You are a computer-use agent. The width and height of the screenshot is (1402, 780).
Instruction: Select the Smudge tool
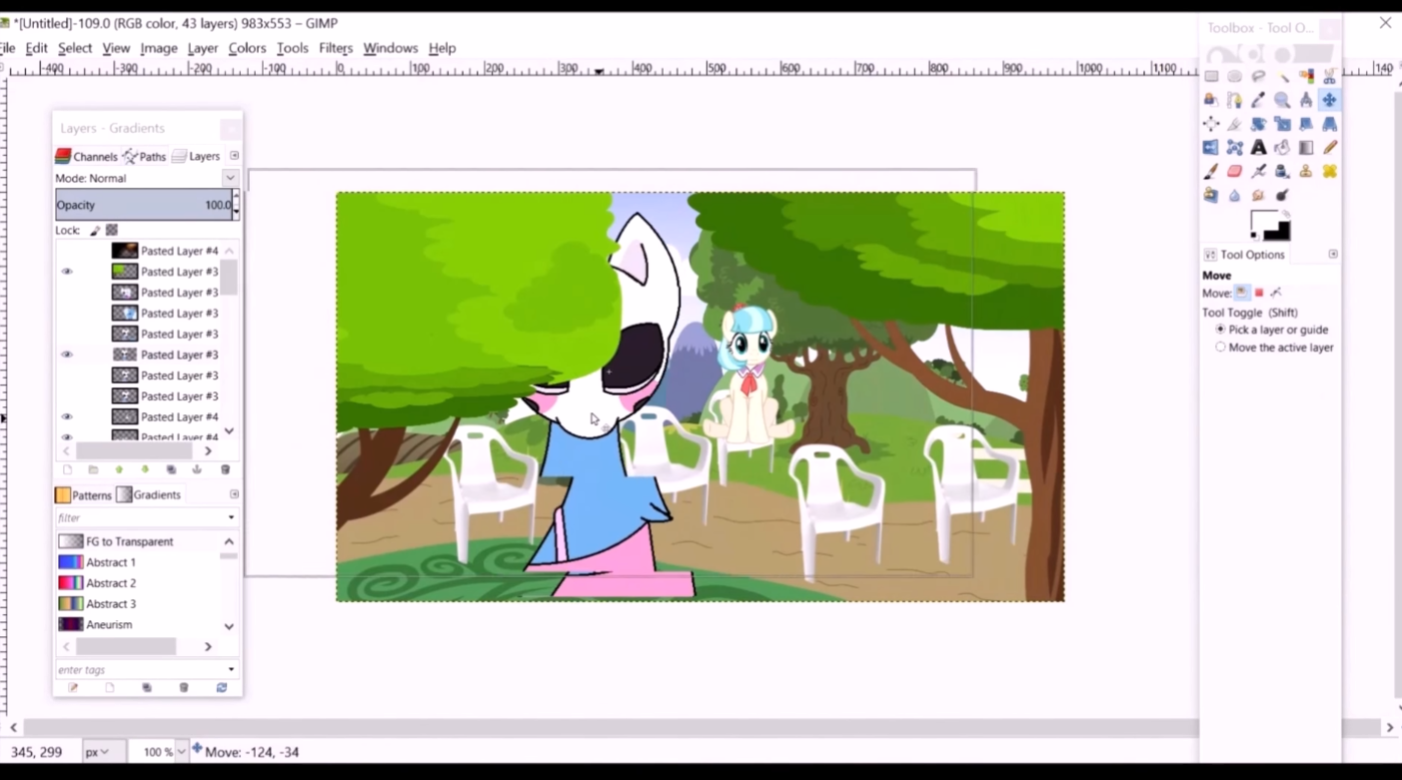coord(1259,196)
